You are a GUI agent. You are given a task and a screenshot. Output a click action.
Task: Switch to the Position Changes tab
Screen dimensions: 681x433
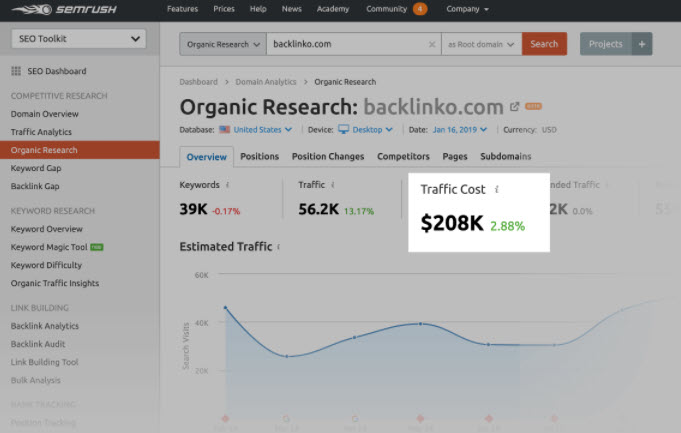tap(328, 156)
